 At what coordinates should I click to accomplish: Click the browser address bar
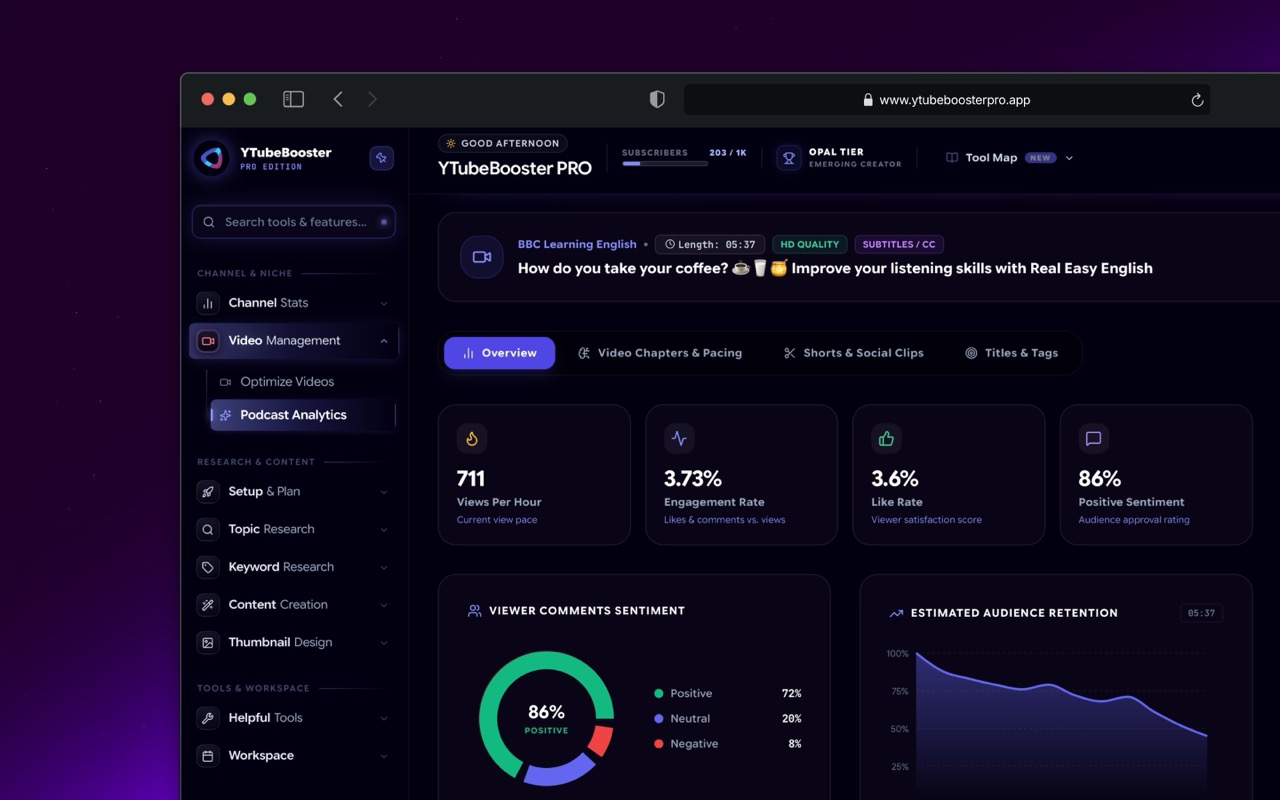click(947, 100)
